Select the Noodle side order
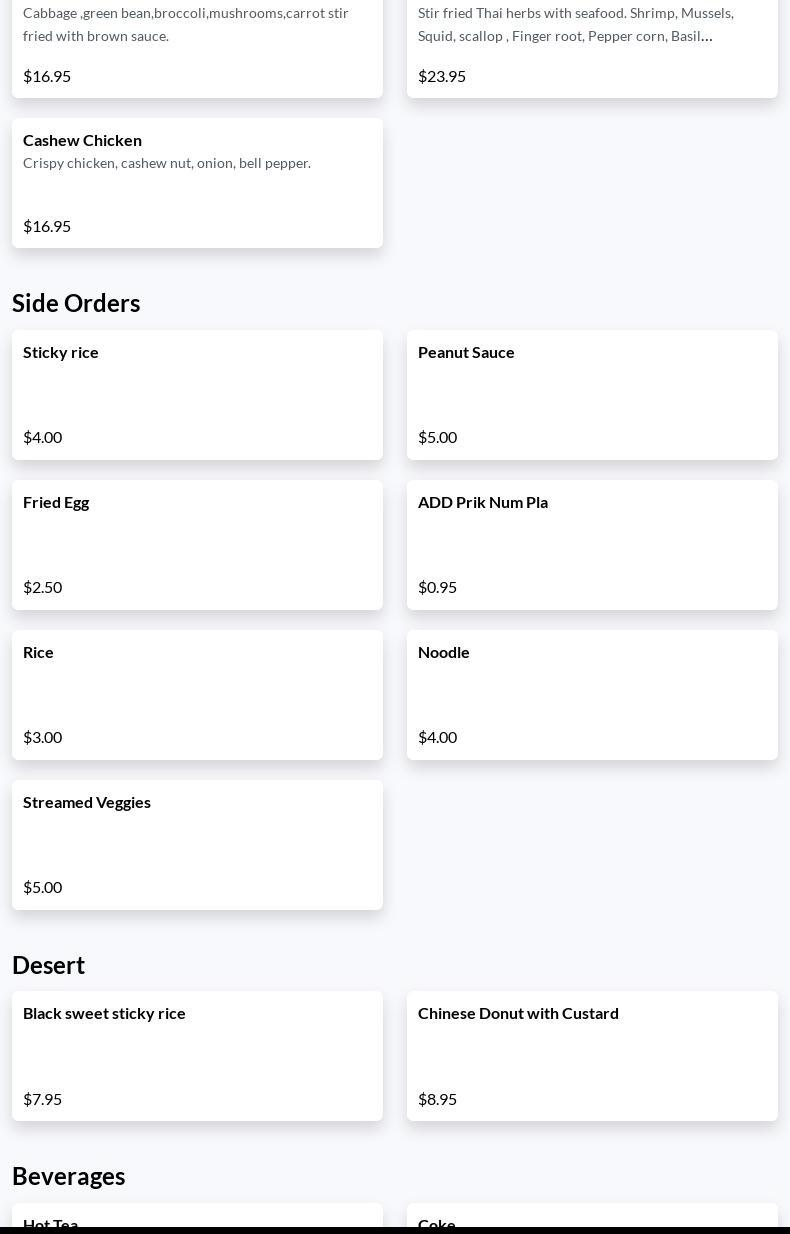The height and width of the screenshot is (1234, 790). tap(592, 694)
